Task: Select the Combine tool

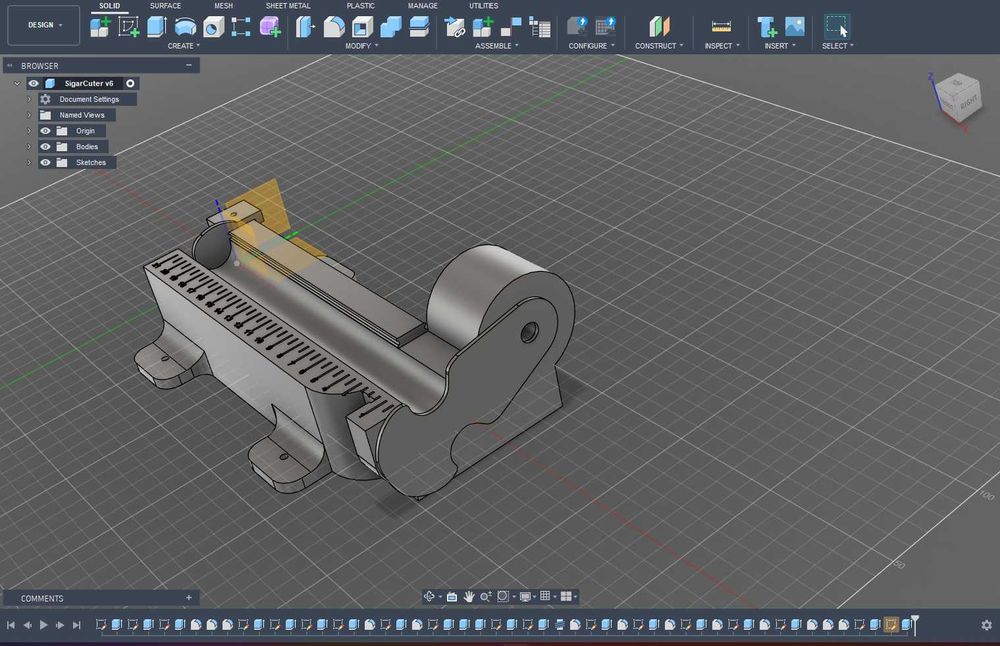Action: (391, 27)
